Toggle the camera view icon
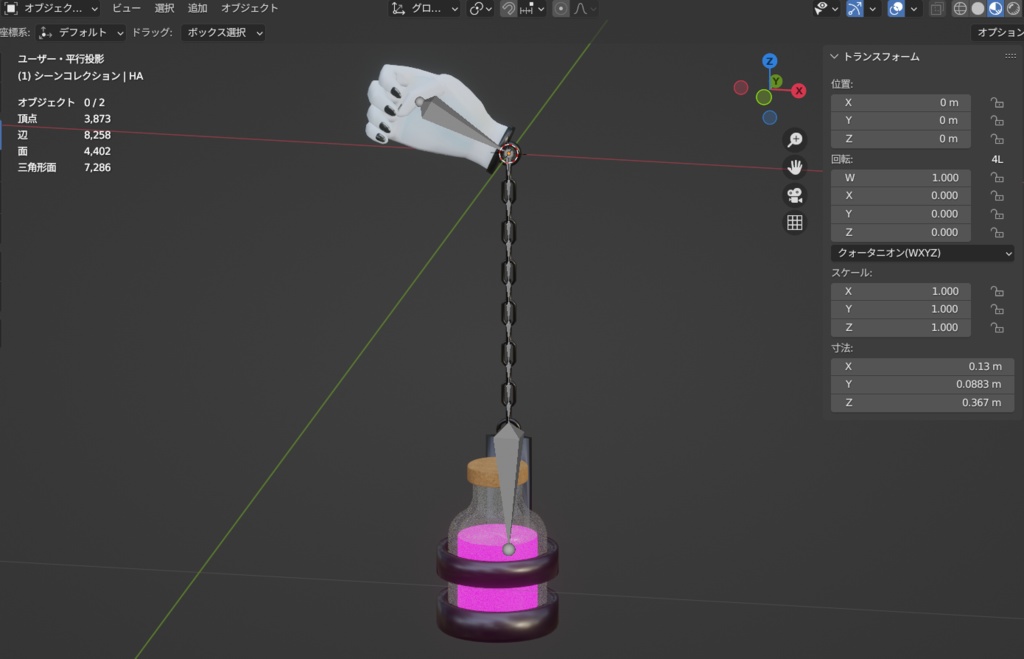1024x659 pixels. [795, 195]
